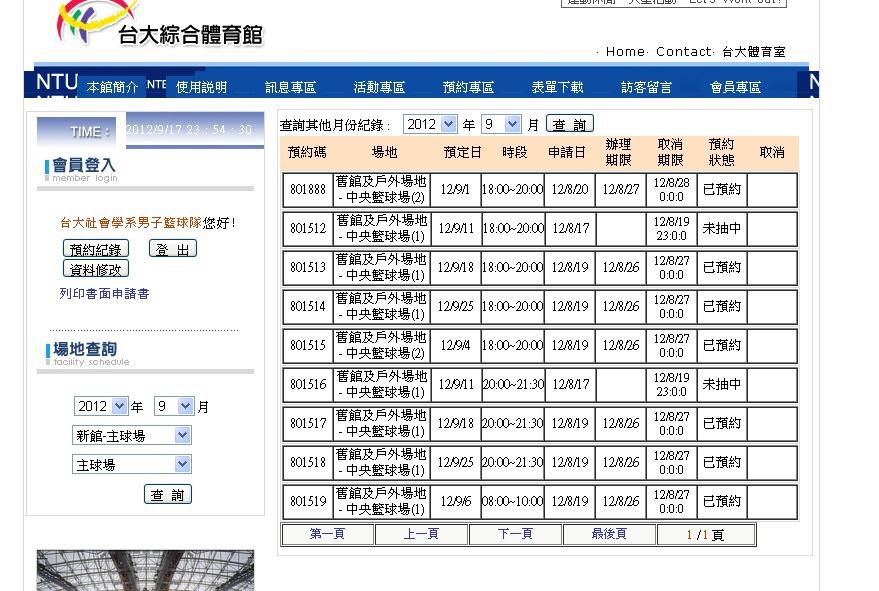
Task: Go to 訊息專區 section
Action: 290,87
